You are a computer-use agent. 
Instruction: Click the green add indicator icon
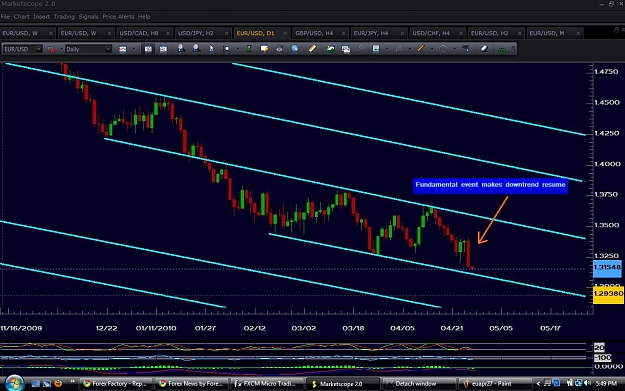(330, 49)
